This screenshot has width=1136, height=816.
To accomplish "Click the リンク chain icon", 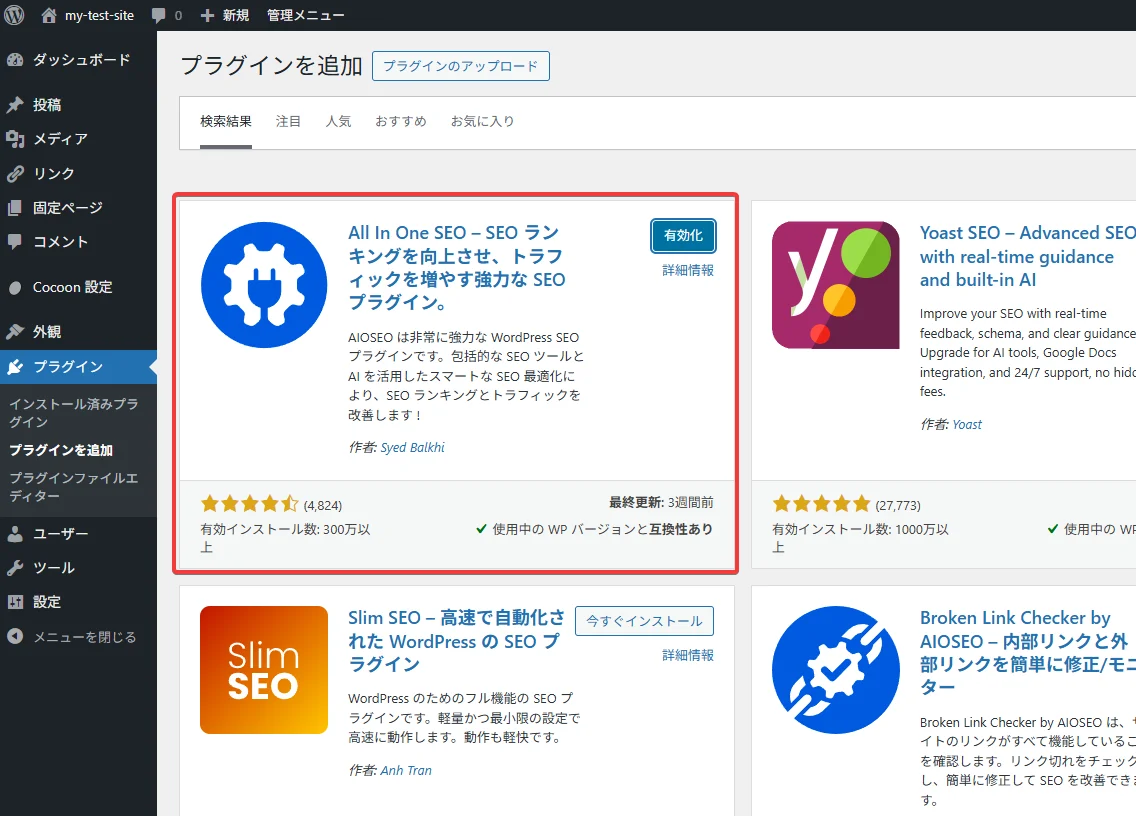I will coord(15,173).
